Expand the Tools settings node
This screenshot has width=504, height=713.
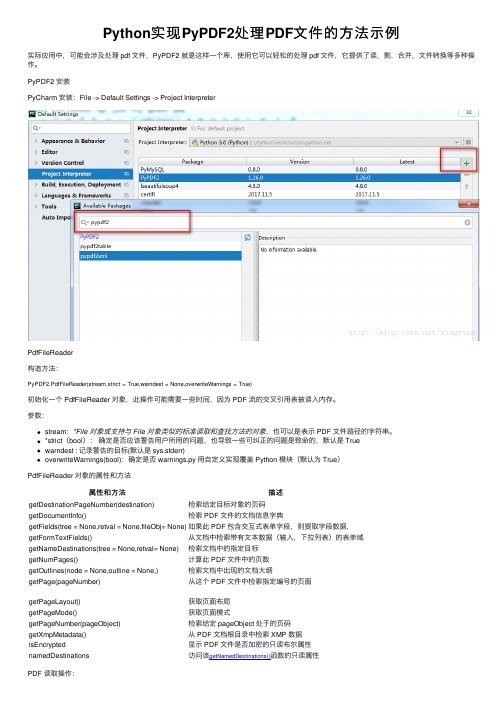(36, 206)
